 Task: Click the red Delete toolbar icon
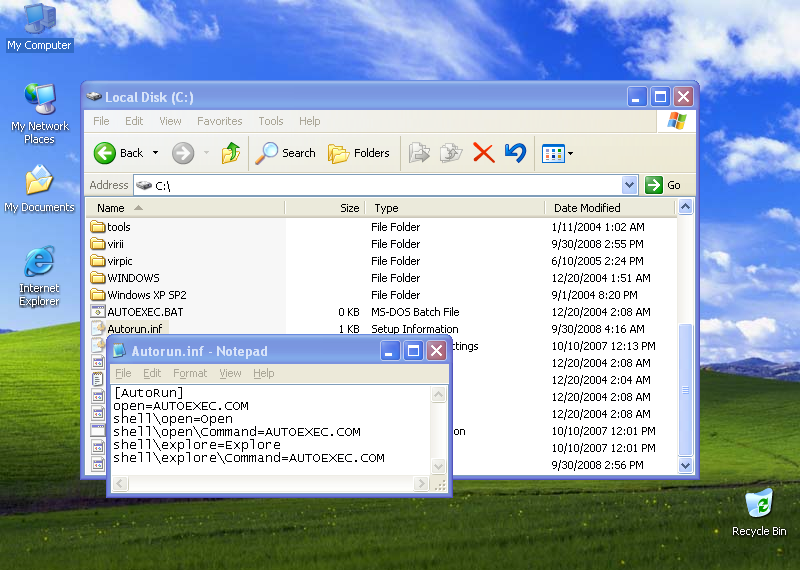pos(483,153)
